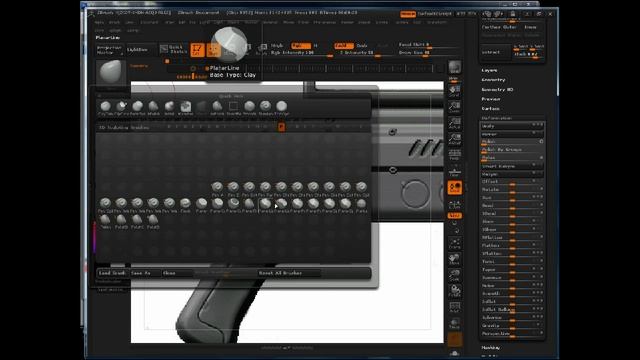Toggle Draw mode button
Image resolution: width=640 pixels, height=360 pixels.
pyautogui.click(x=213, y=50)
